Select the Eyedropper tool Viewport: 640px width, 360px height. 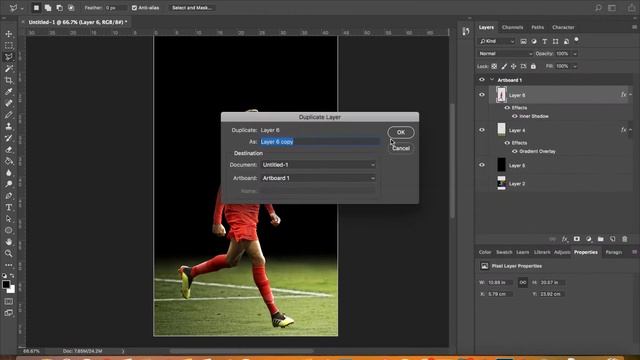[9, 91]
